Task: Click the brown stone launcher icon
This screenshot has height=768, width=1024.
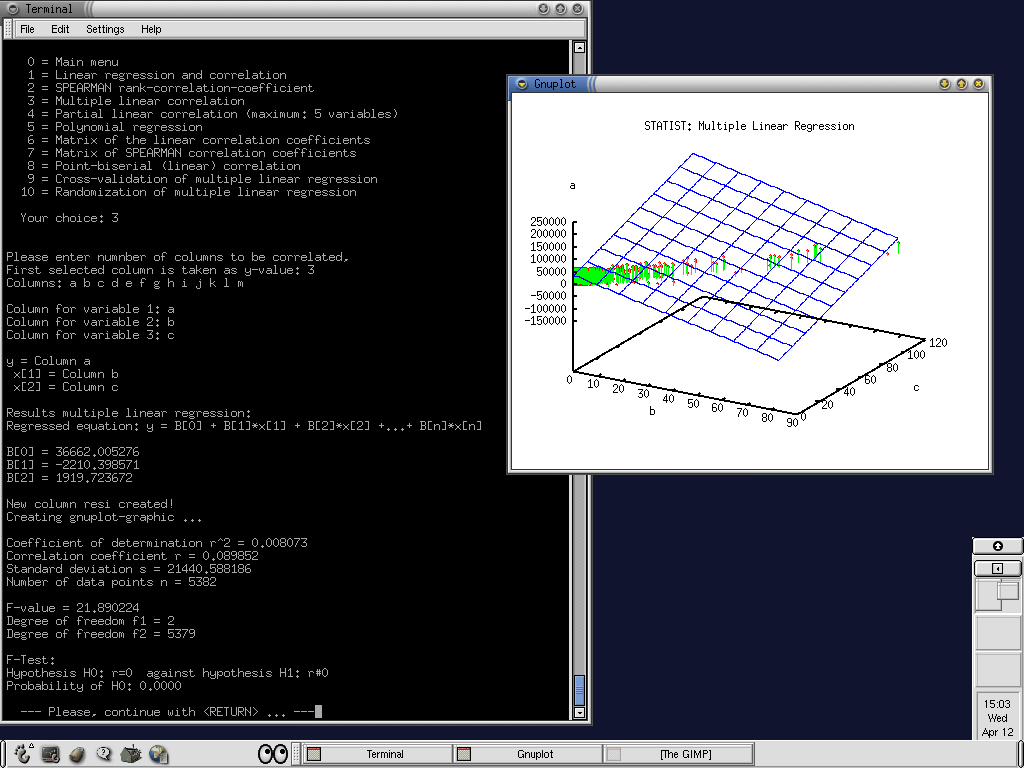Action: pos(77,754)
